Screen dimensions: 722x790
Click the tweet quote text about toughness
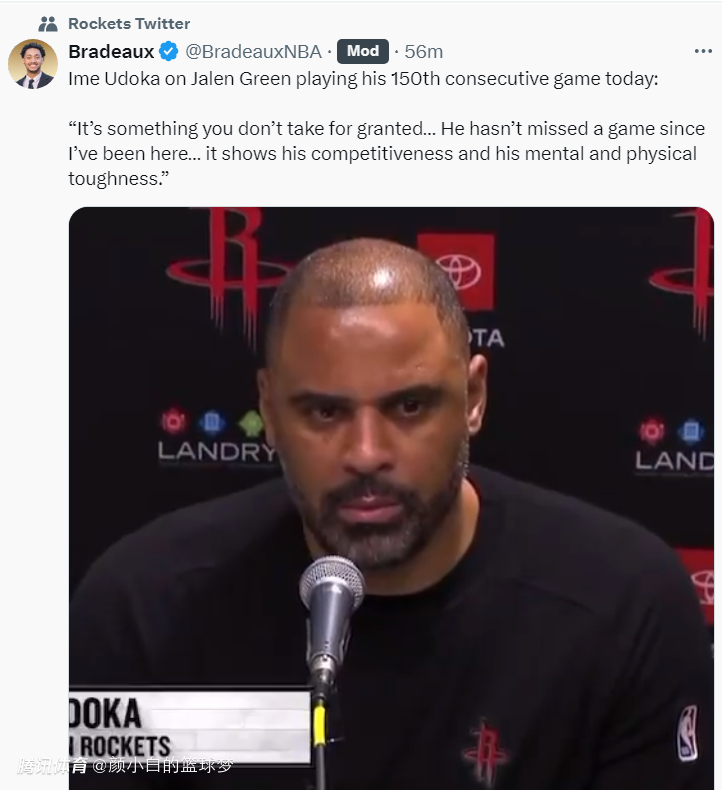[x=386, y=154]
